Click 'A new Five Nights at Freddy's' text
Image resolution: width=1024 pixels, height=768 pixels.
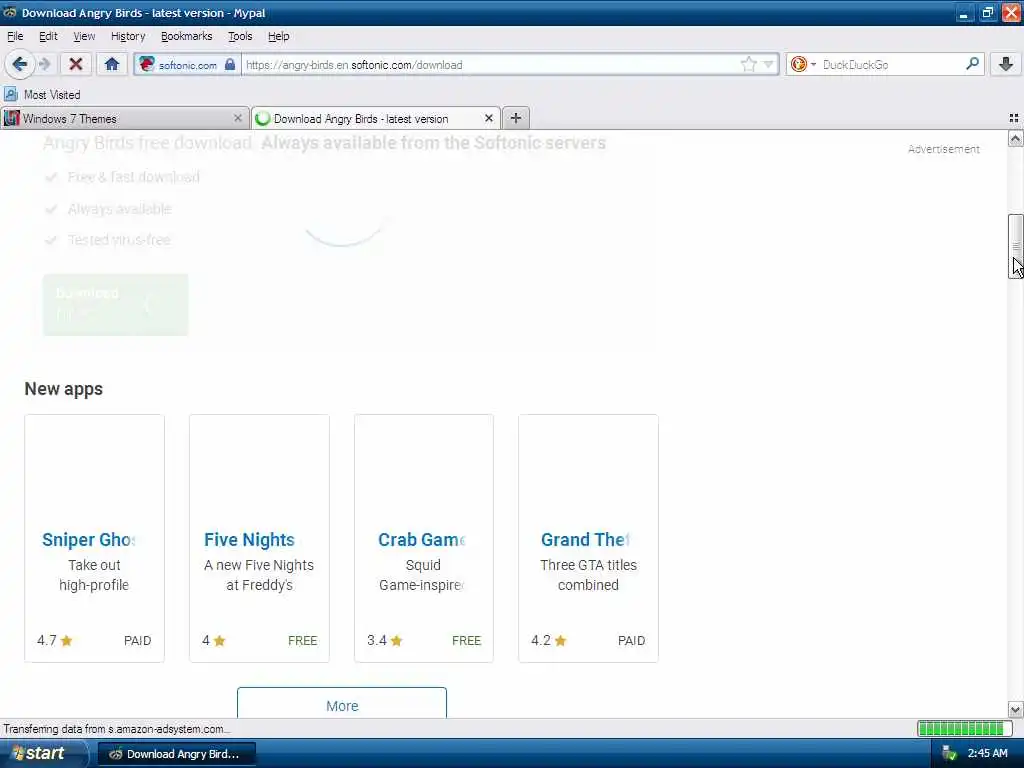click(x=259, y=575)
